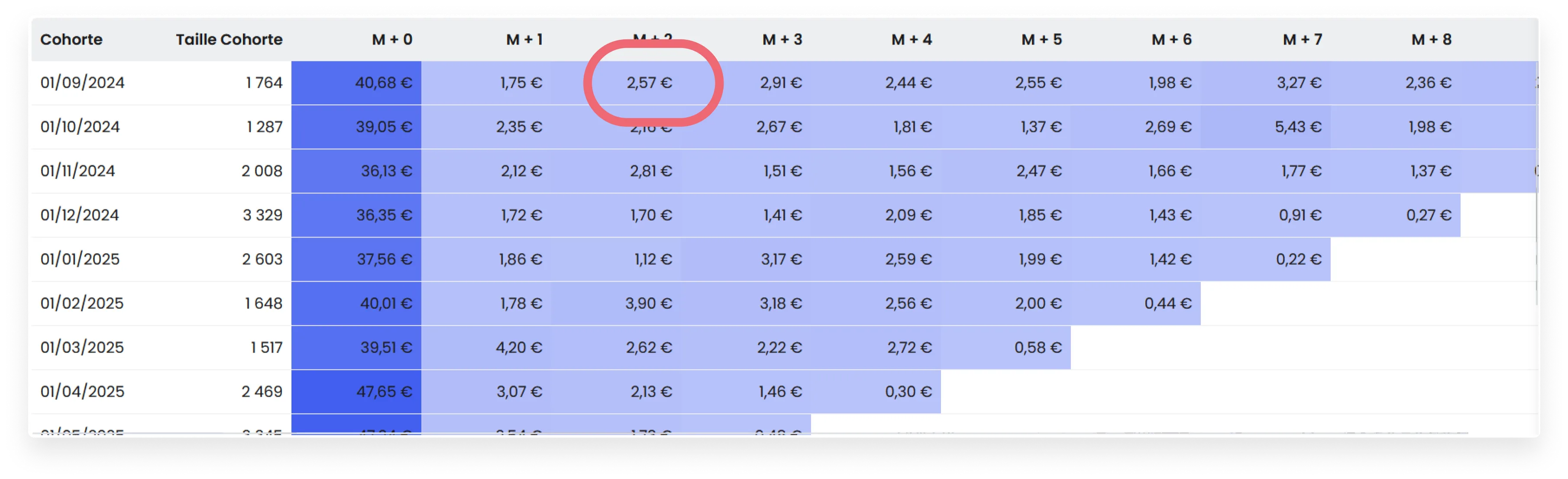This screenshot has width=1568, height=479.
Task: Click the M + 5 column header
Action: pos(1041,39)
